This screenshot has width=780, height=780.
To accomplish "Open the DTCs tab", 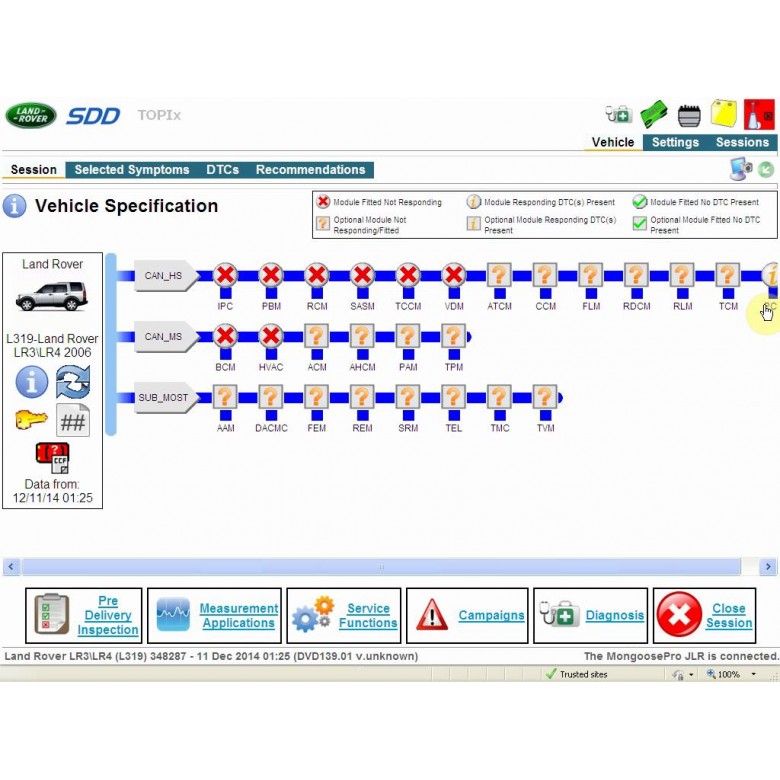I will pos(222,170).
